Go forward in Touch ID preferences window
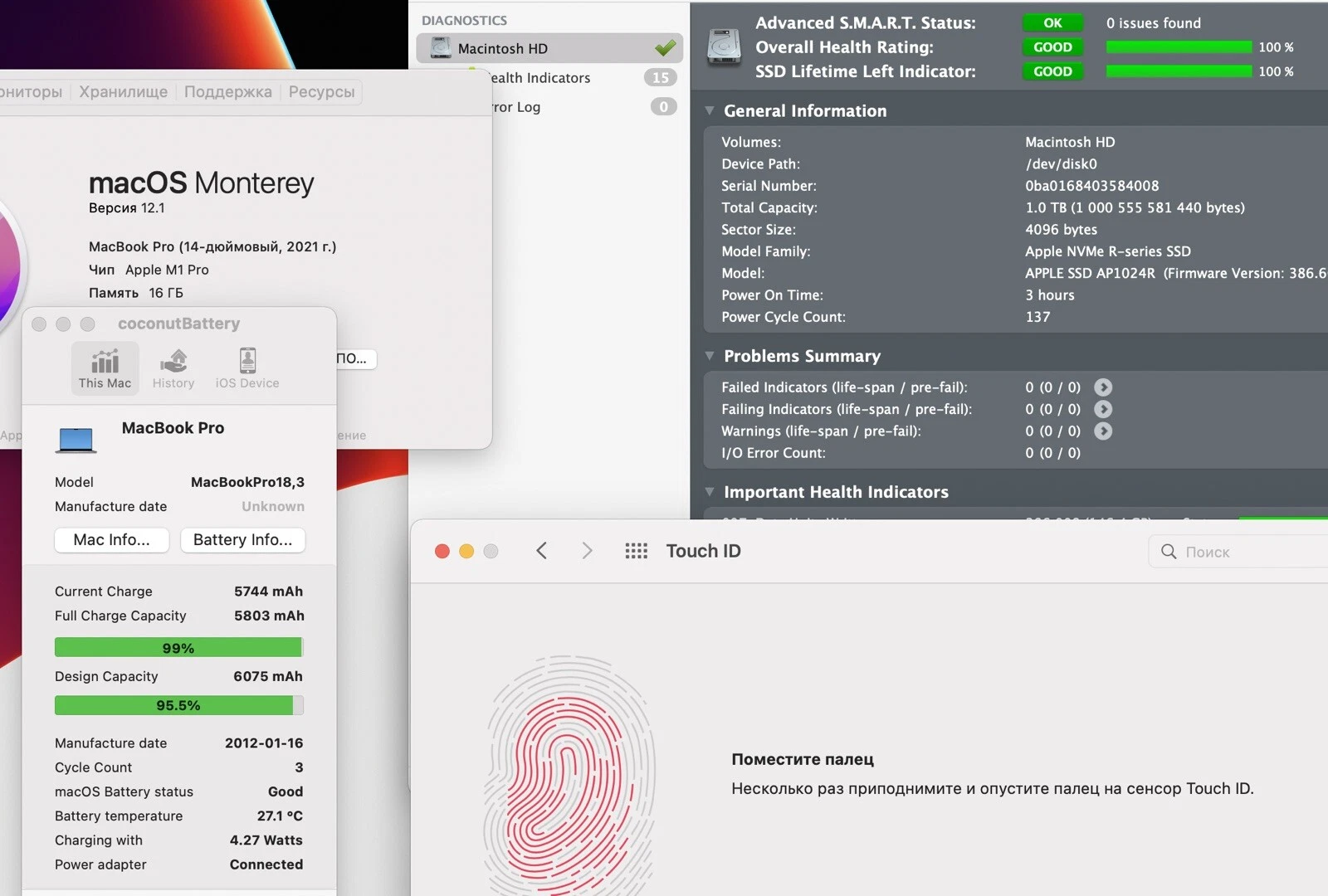 [x=587, y=551]
